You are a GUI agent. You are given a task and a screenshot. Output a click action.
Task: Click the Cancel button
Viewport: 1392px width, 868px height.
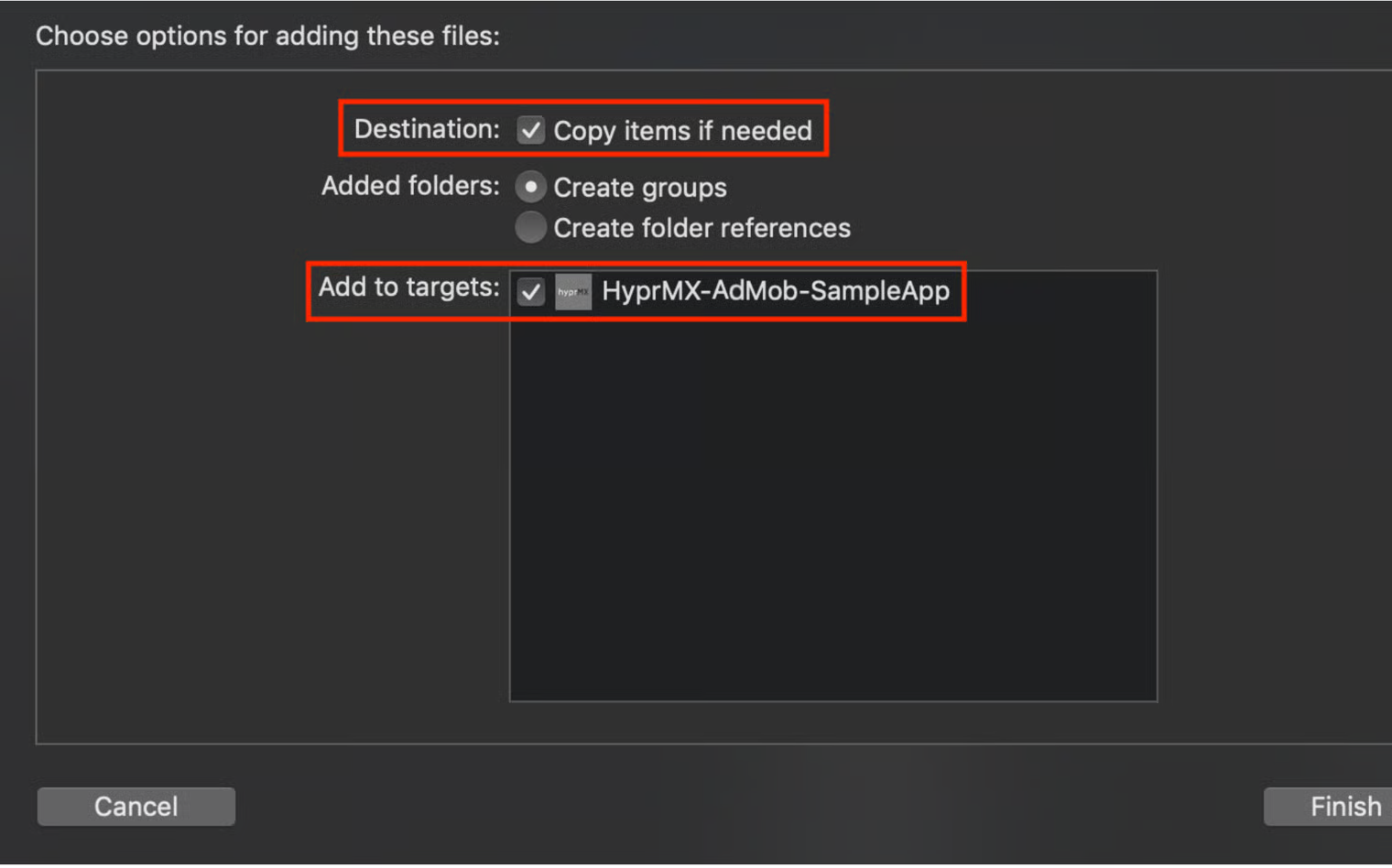136,807
